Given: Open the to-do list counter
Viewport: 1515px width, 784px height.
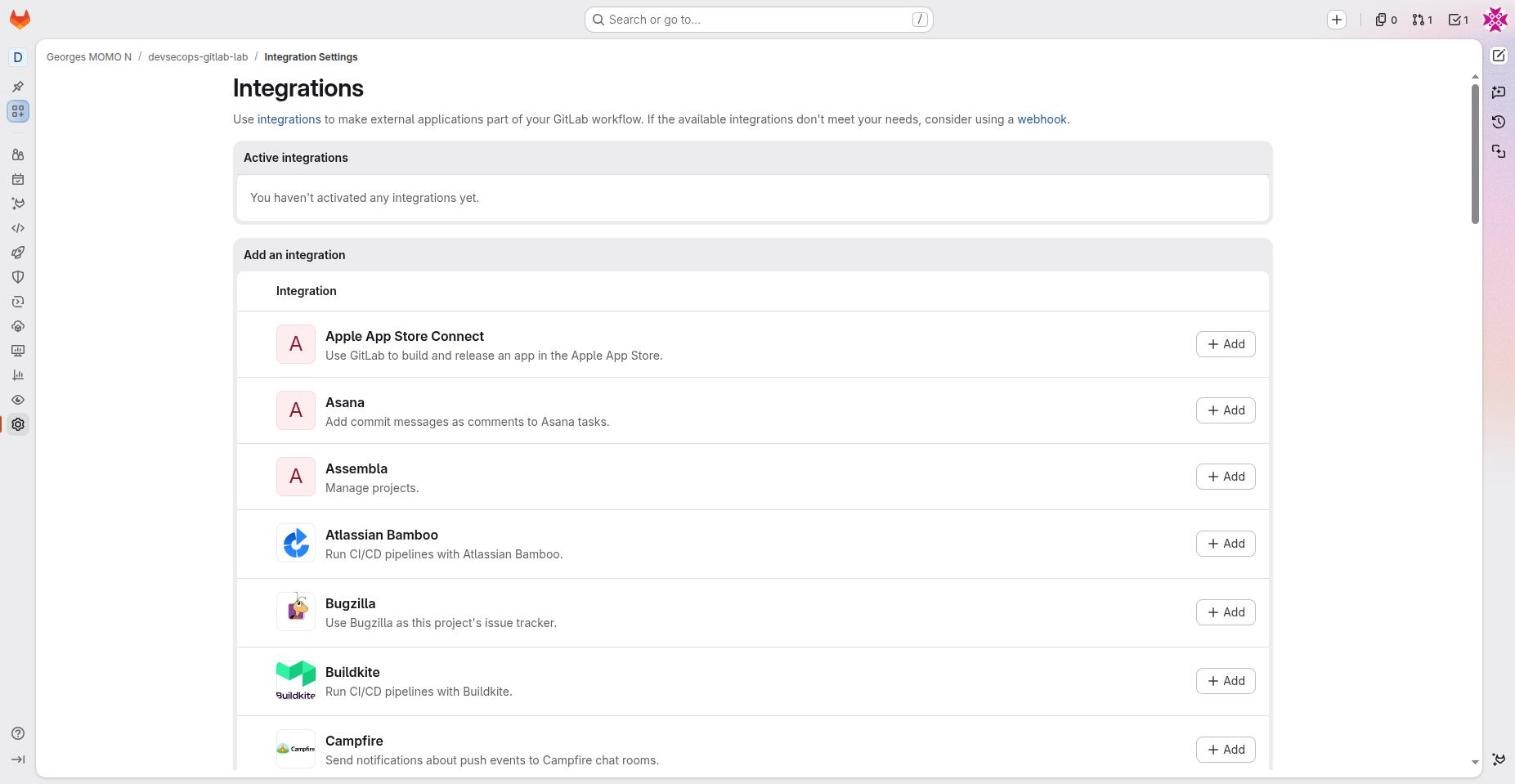Looking at the screenshot, I should 1459,19.
